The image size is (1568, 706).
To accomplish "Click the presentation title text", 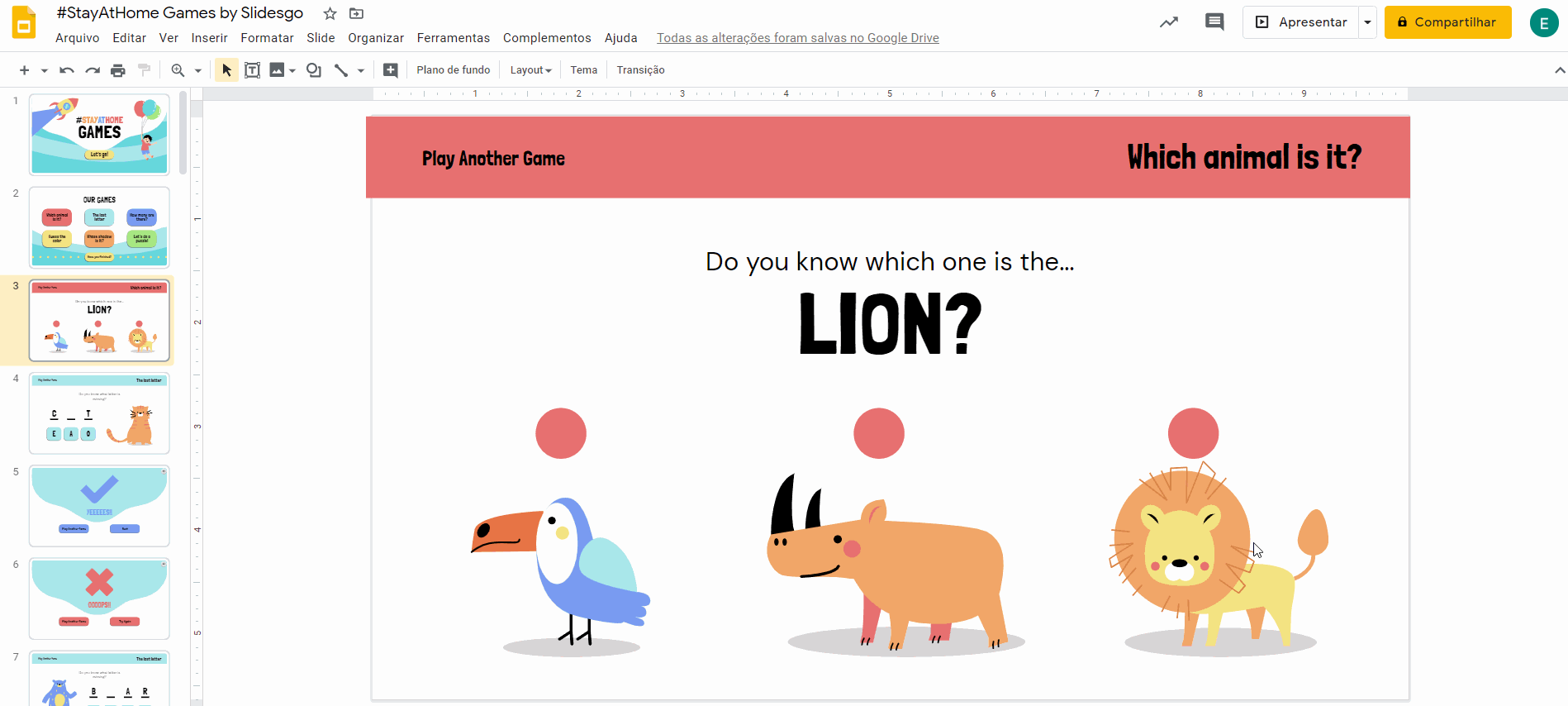I will coord(180,13).
